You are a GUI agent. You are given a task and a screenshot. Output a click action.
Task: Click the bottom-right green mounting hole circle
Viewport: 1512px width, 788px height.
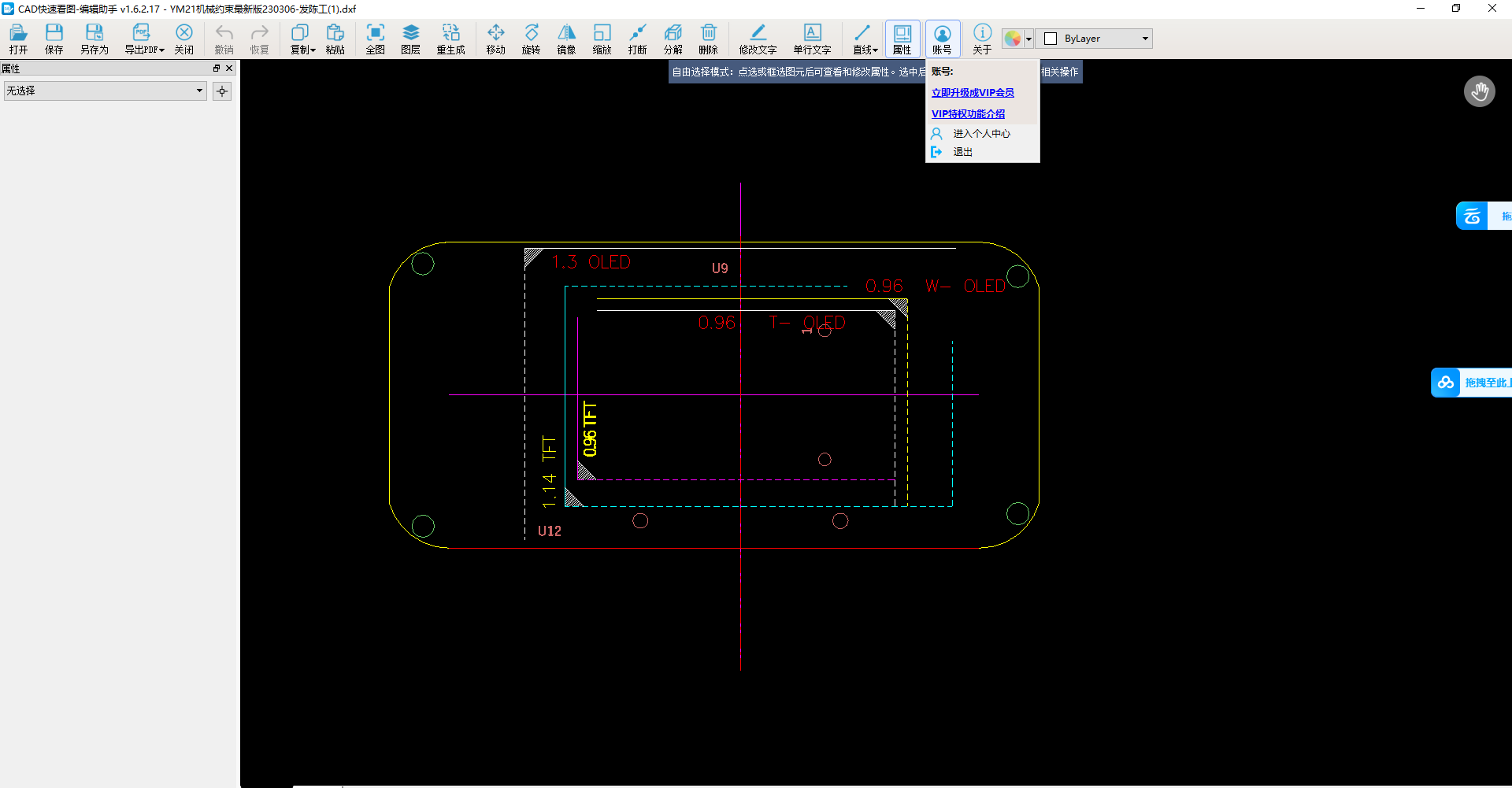(x=1018, y=514)
